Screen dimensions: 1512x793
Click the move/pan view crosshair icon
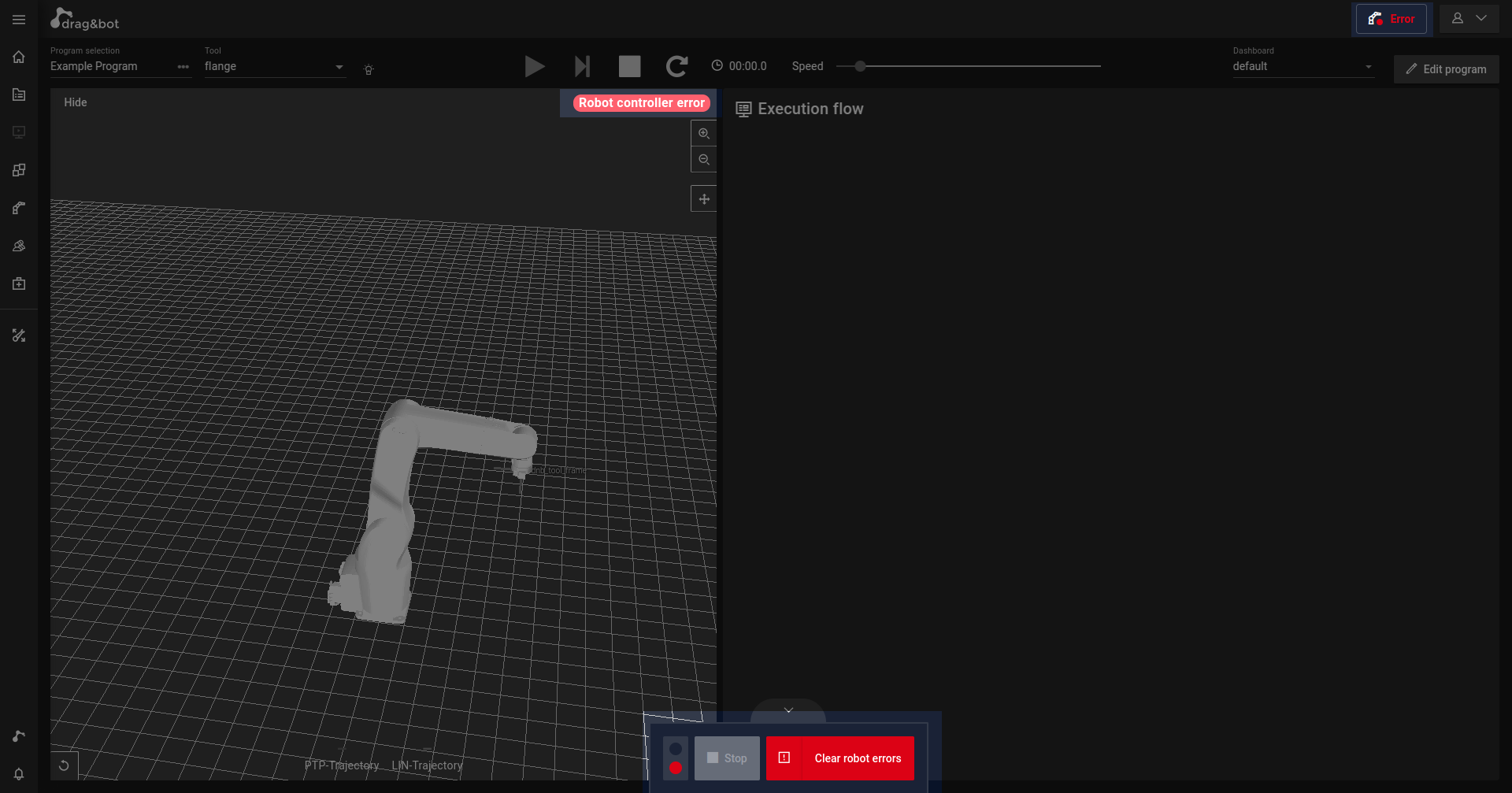pyautogui.click(x=704, y=199)
